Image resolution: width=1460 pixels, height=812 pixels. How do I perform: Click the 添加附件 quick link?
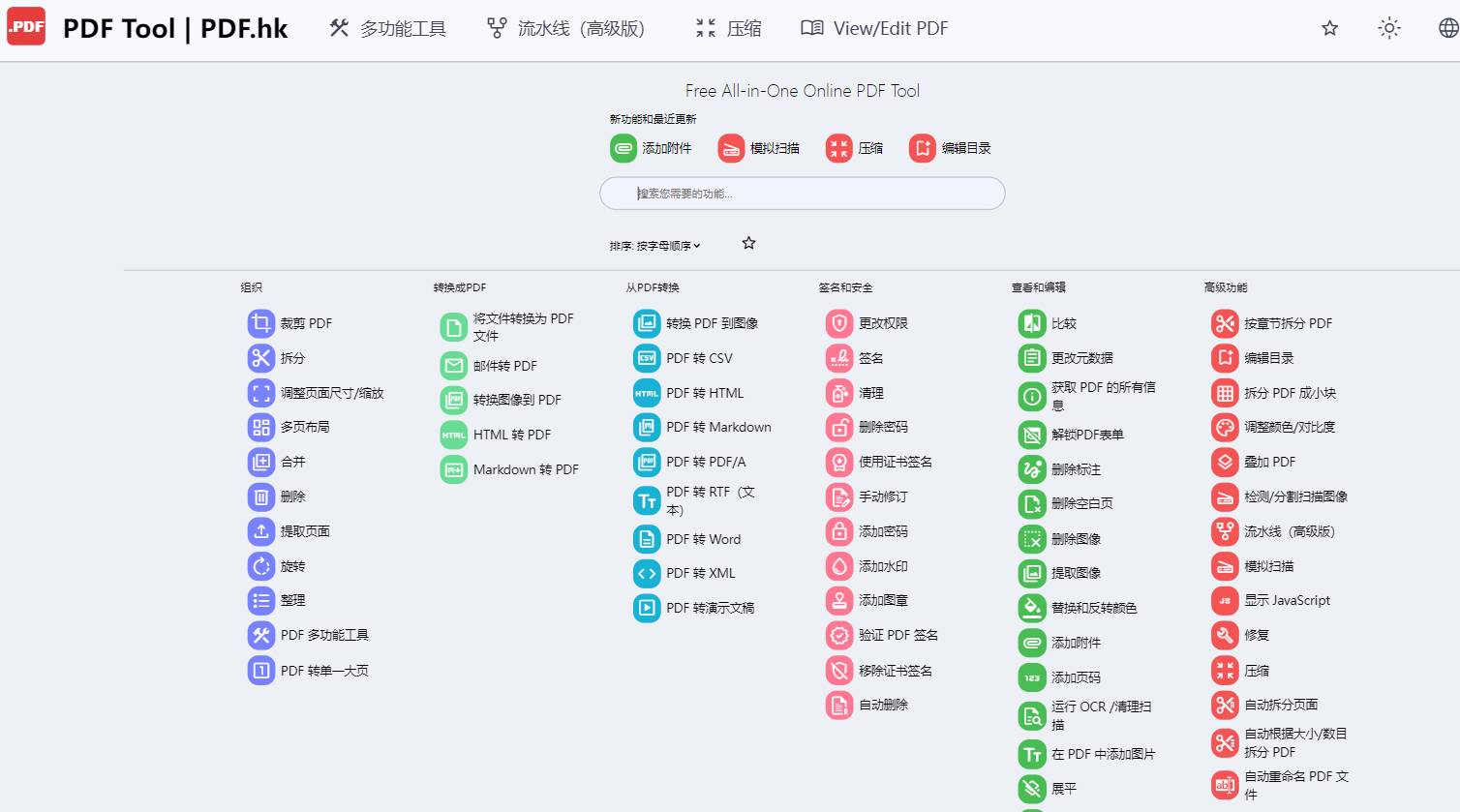point(652,148)
